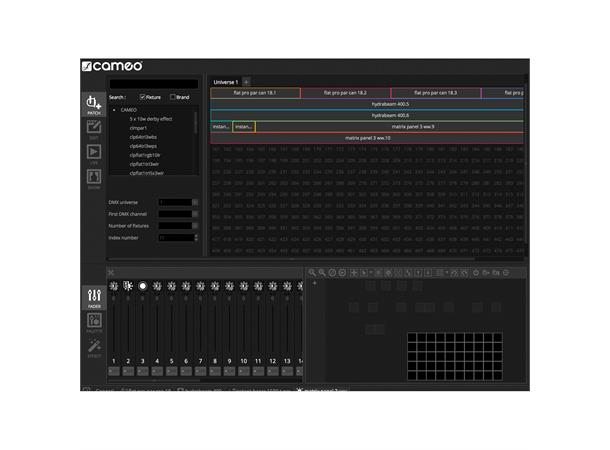Toggle the Fixture search checkbox
Image resolution: width=610 pixels, height=450 pixels.
pos(142,97)
